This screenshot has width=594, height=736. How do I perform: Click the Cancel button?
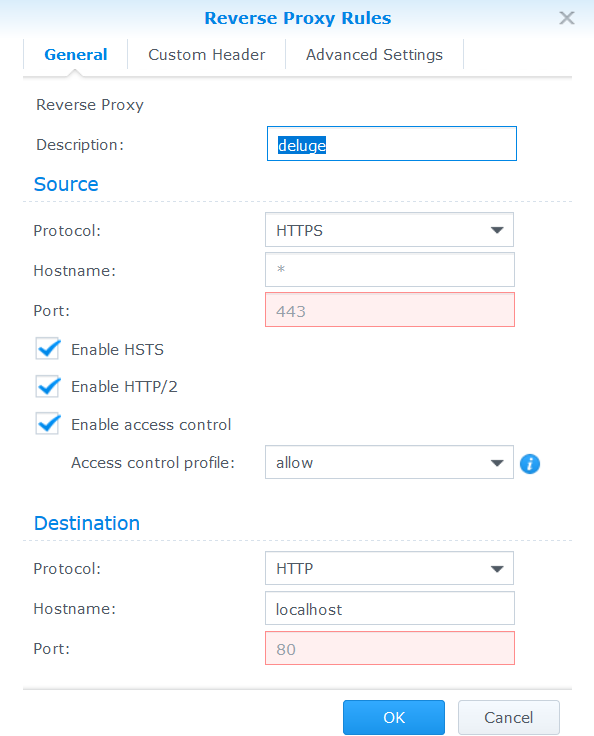[509, 717]
